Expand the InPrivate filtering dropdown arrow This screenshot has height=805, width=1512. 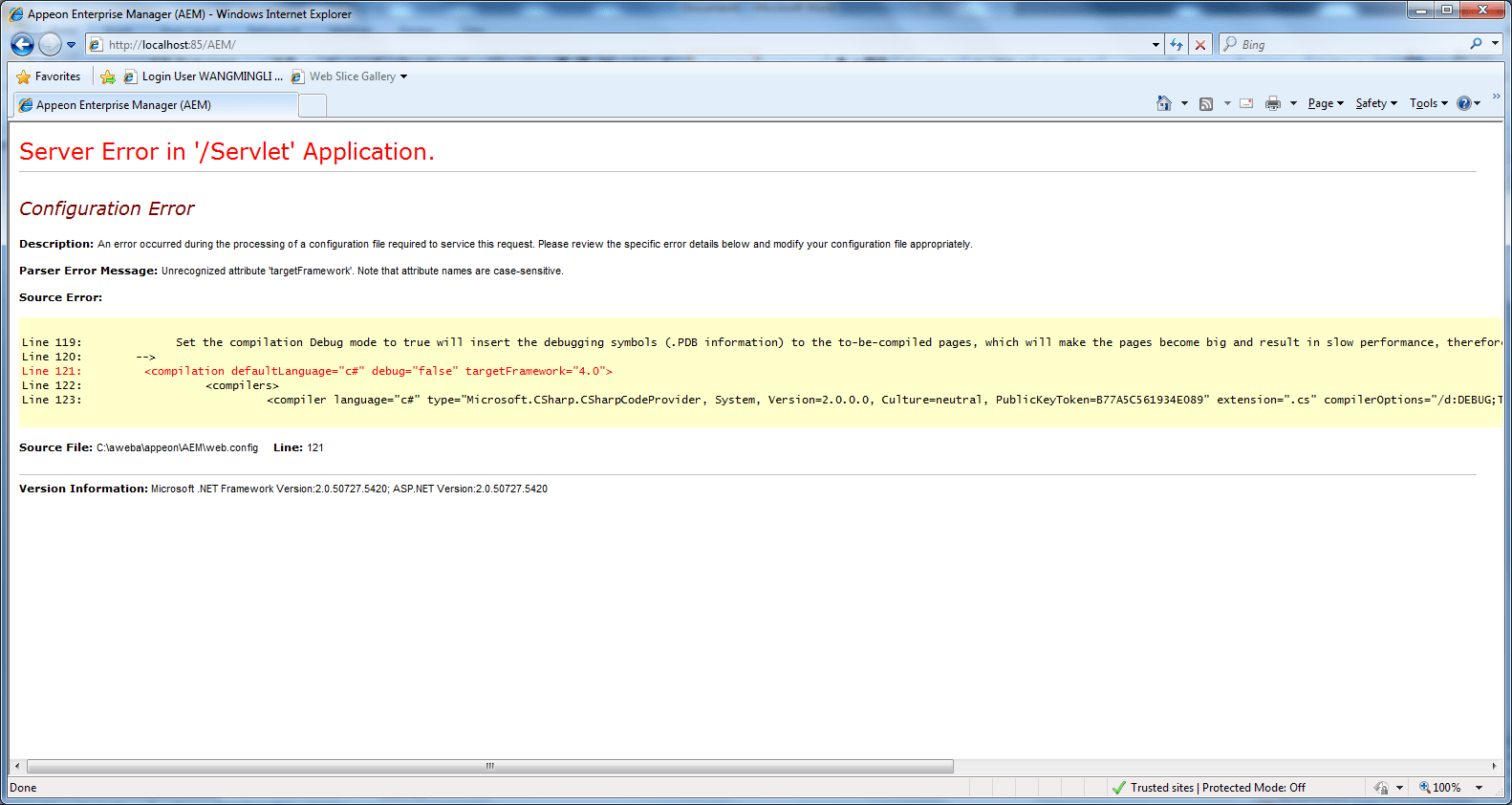click(1399, 788)
